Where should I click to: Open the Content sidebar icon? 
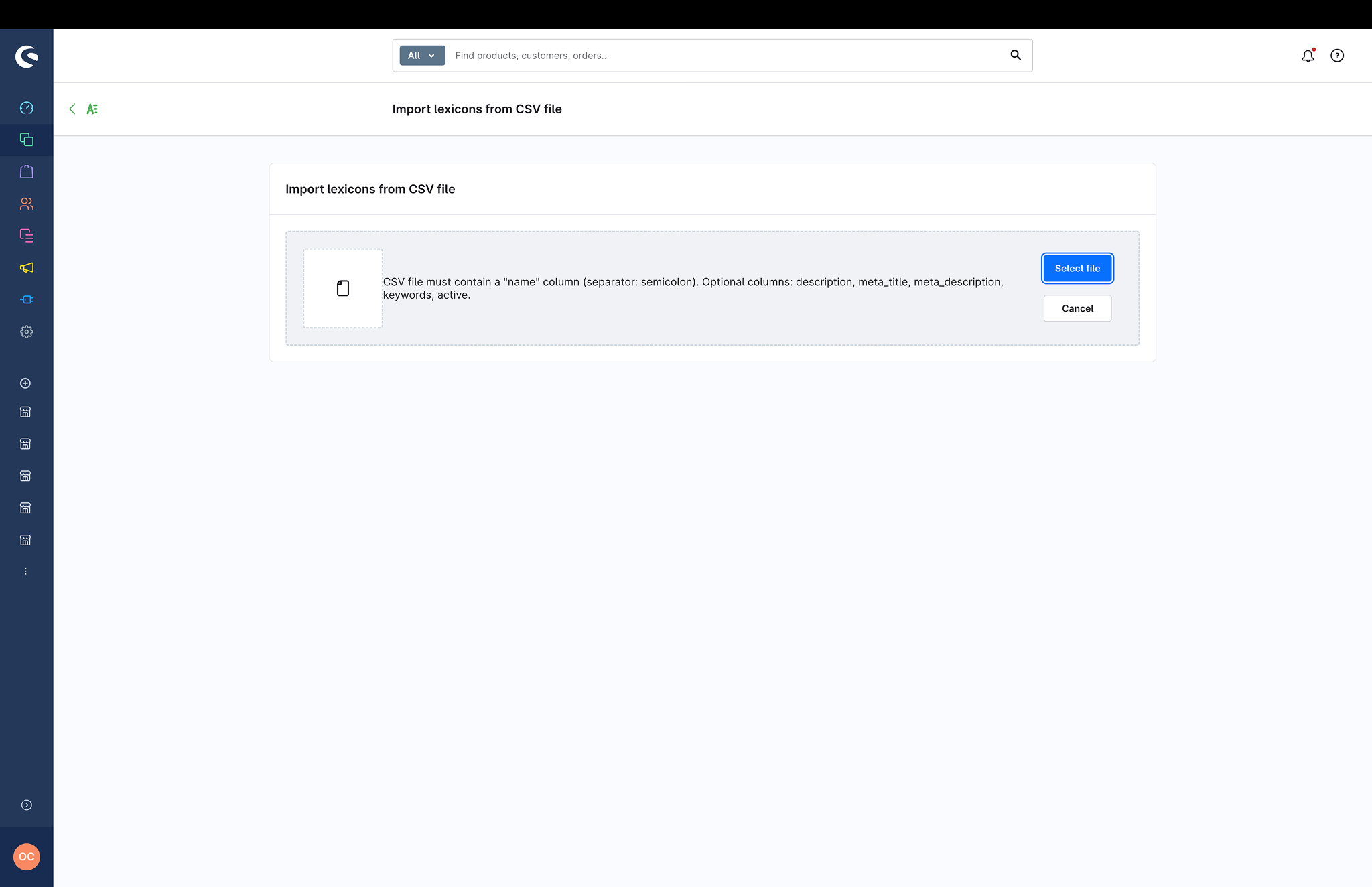pos(27,236)
